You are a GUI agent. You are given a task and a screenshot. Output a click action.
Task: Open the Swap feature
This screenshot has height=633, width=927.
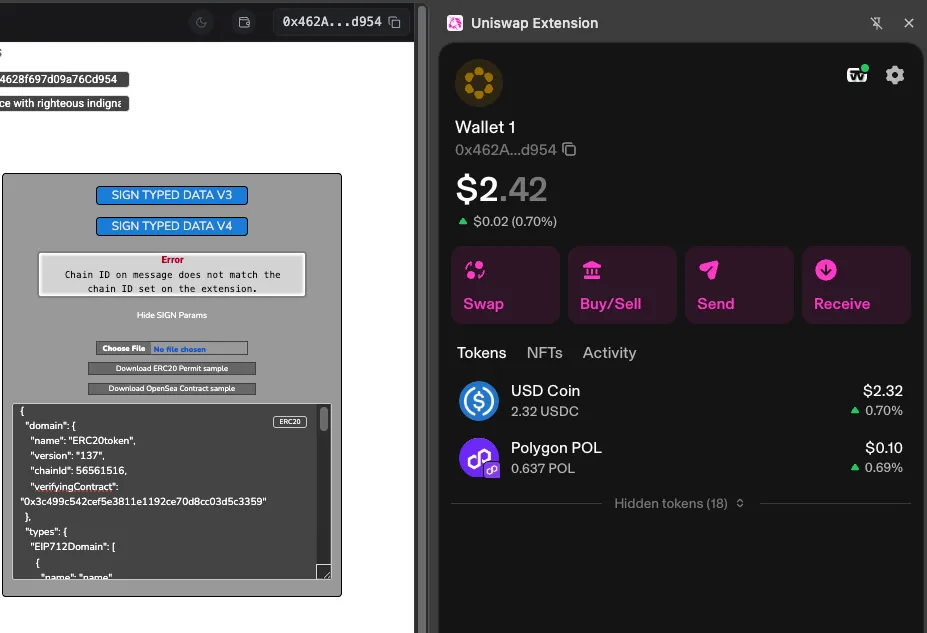pyautogui.click(x=505, y=284)
